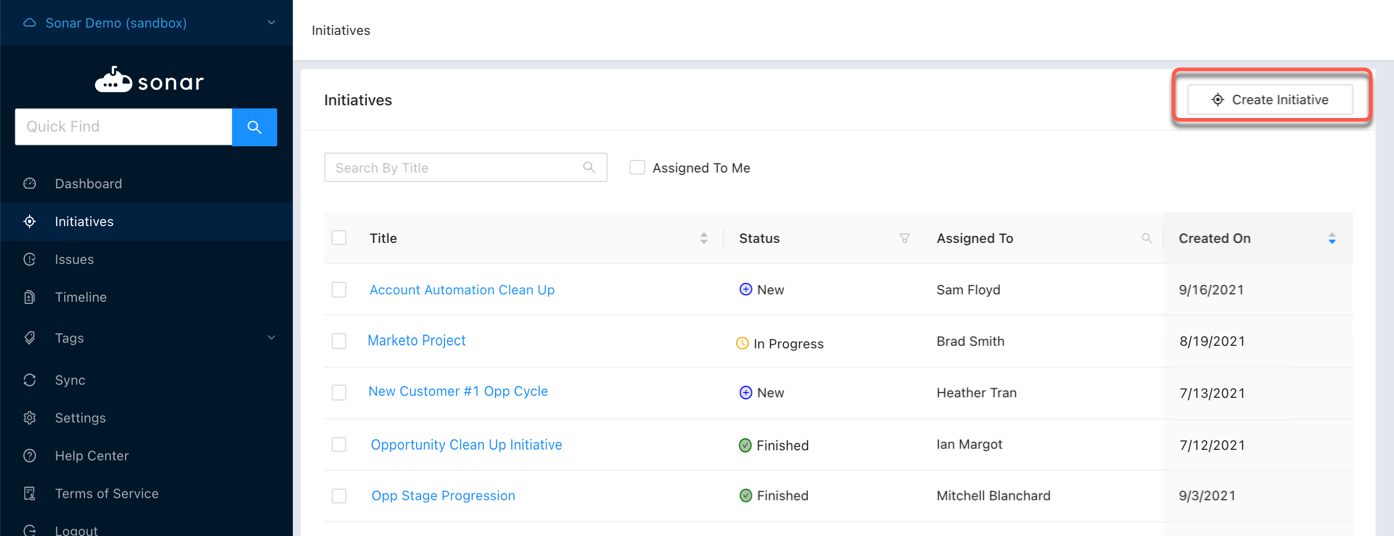Expand the Sonar Demo (sandbox) org dropdown

[x=271, y=23]
